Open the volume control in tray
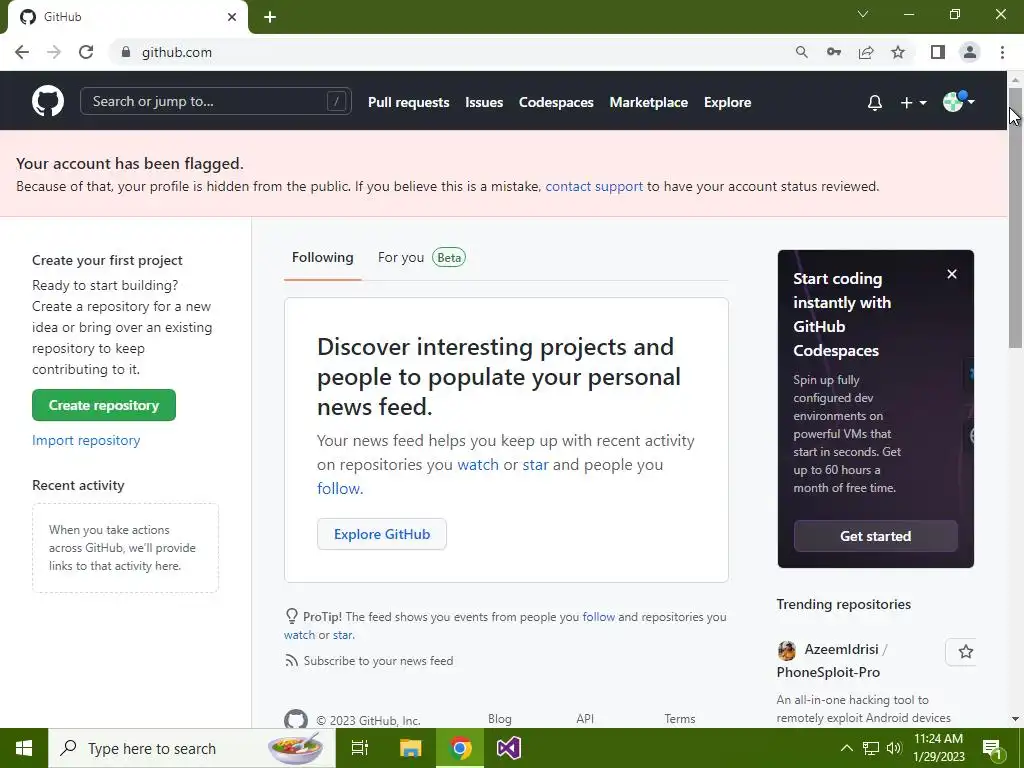Screen dimensions: 1024x768 (894, 748)
